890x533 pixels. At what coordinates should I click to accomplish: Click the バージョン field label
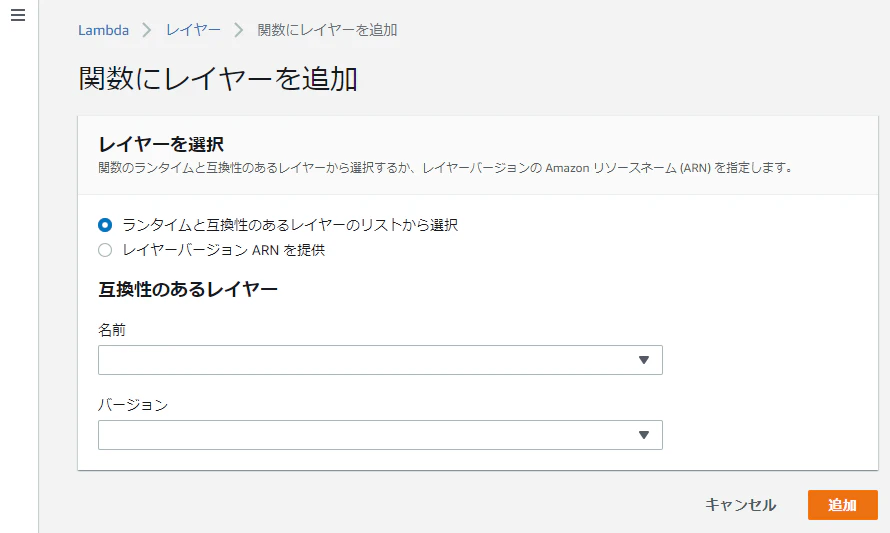pos(133,405)
